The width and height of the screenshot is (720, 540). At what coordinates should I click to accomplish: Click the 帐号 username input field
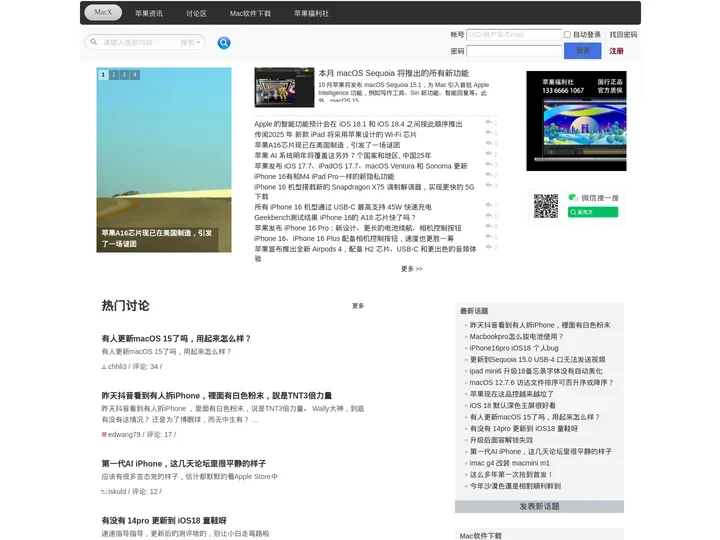(x=514, y=34)
